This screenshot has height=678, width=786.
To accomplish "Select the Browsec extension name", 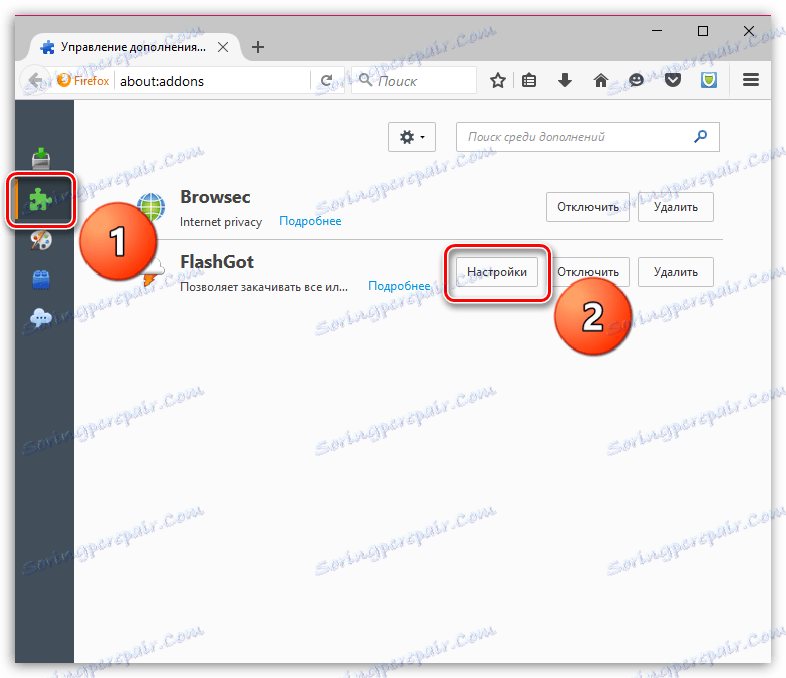I will point(215,197).
